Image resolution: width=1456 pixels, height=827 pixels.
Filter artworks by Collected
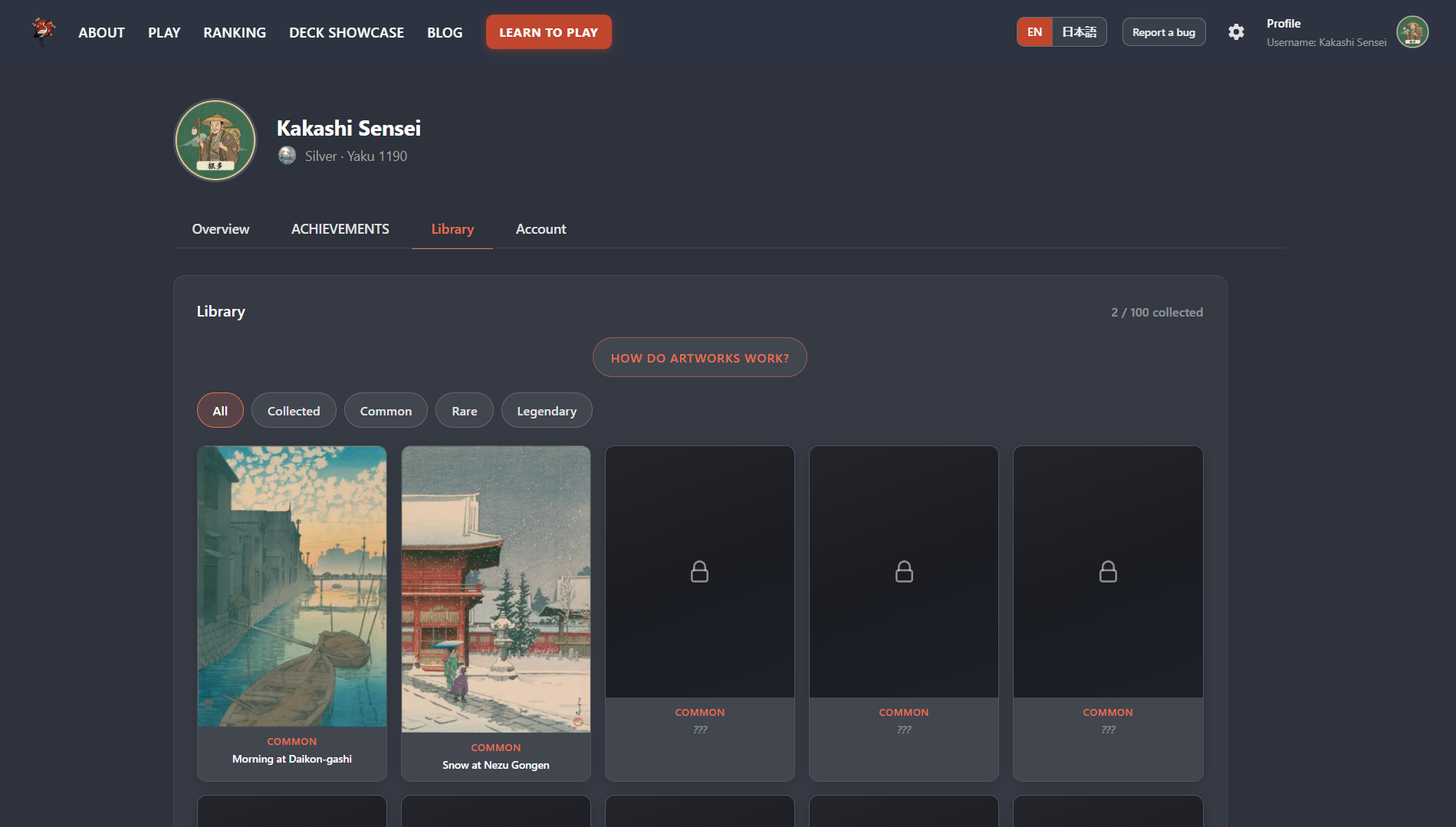point(294,411)
